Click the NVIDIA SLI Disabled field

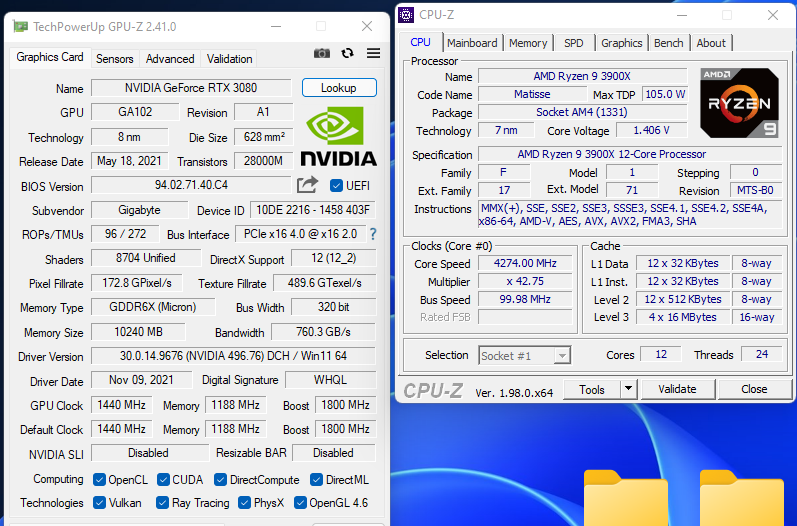pyautogui.click(x=149, y=453)
